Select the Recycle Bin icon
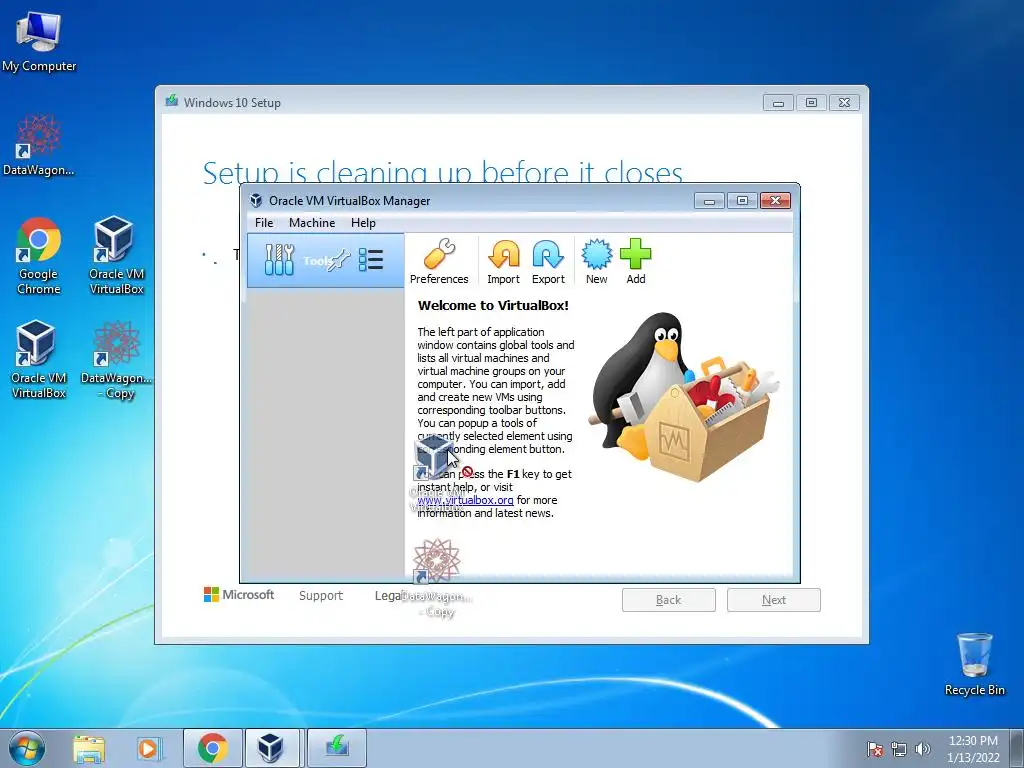This screenshot has height=768, width=1024. click(x=974, y=664)
